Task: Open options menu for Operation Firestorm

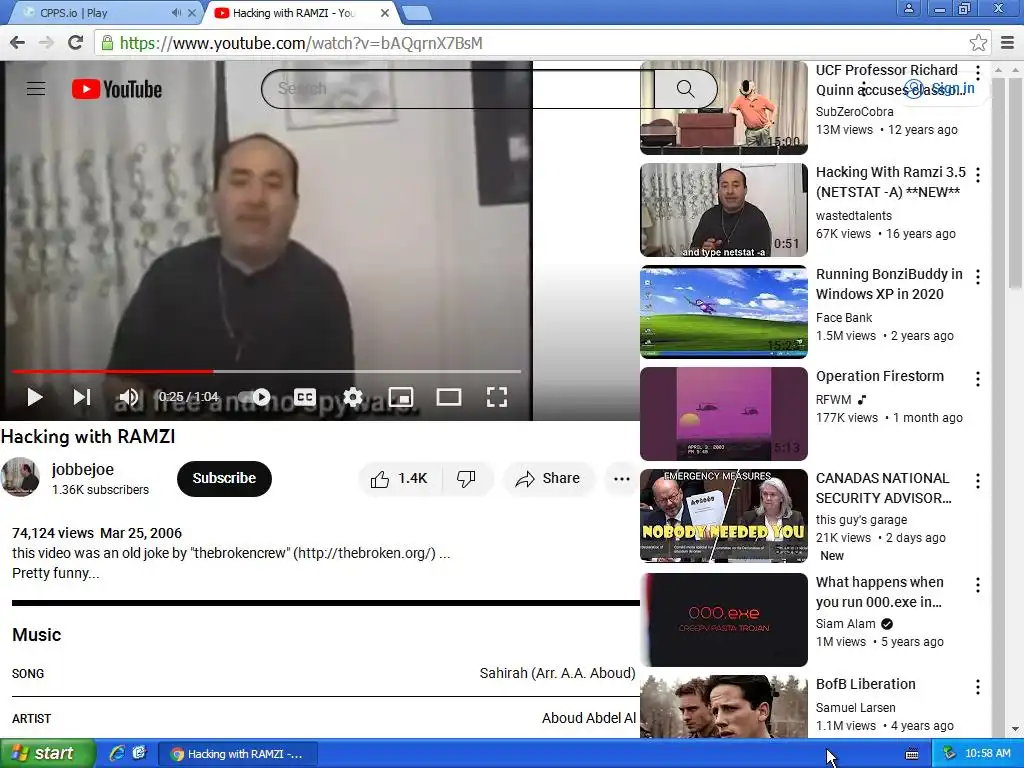Action: [x=978, y=379]
